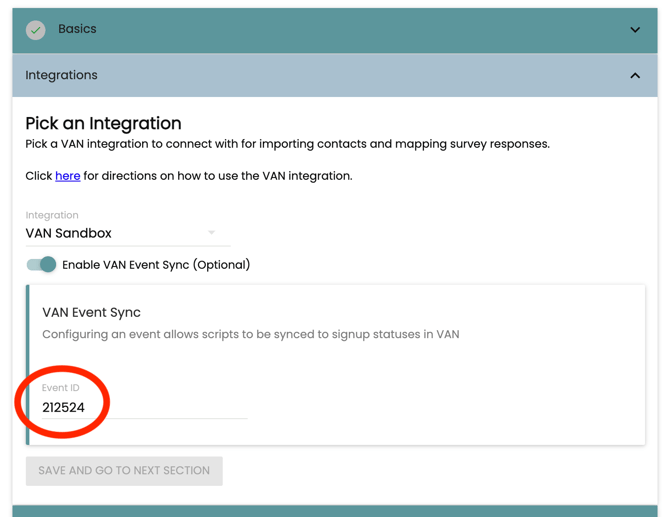Click the 'Pick a VAN integration' instruction text
The width and height of the screenshot is (670, 517).
287,144
